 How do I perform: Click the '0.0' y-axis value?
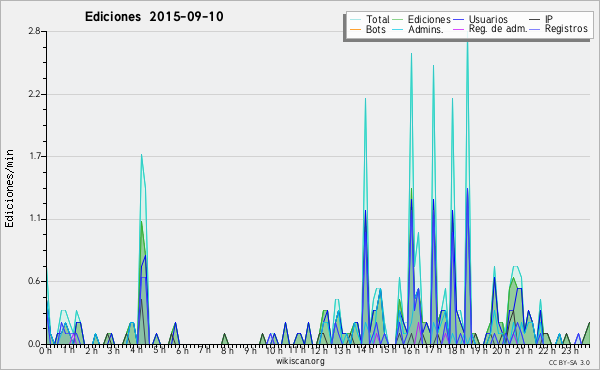click(34, 344)
